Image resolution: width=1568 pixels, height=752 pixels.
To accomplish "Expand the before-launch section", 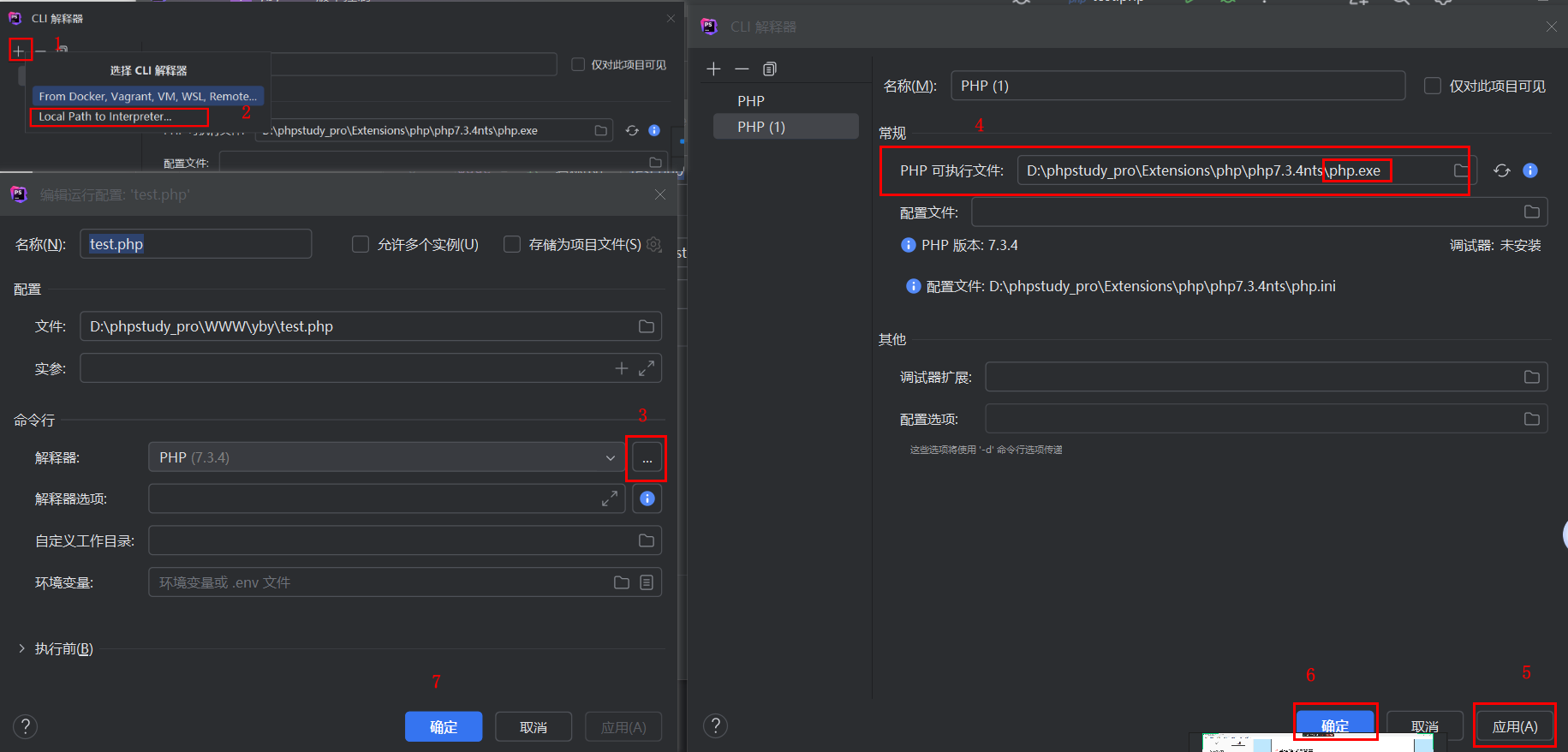I will [x=21, y=648].
